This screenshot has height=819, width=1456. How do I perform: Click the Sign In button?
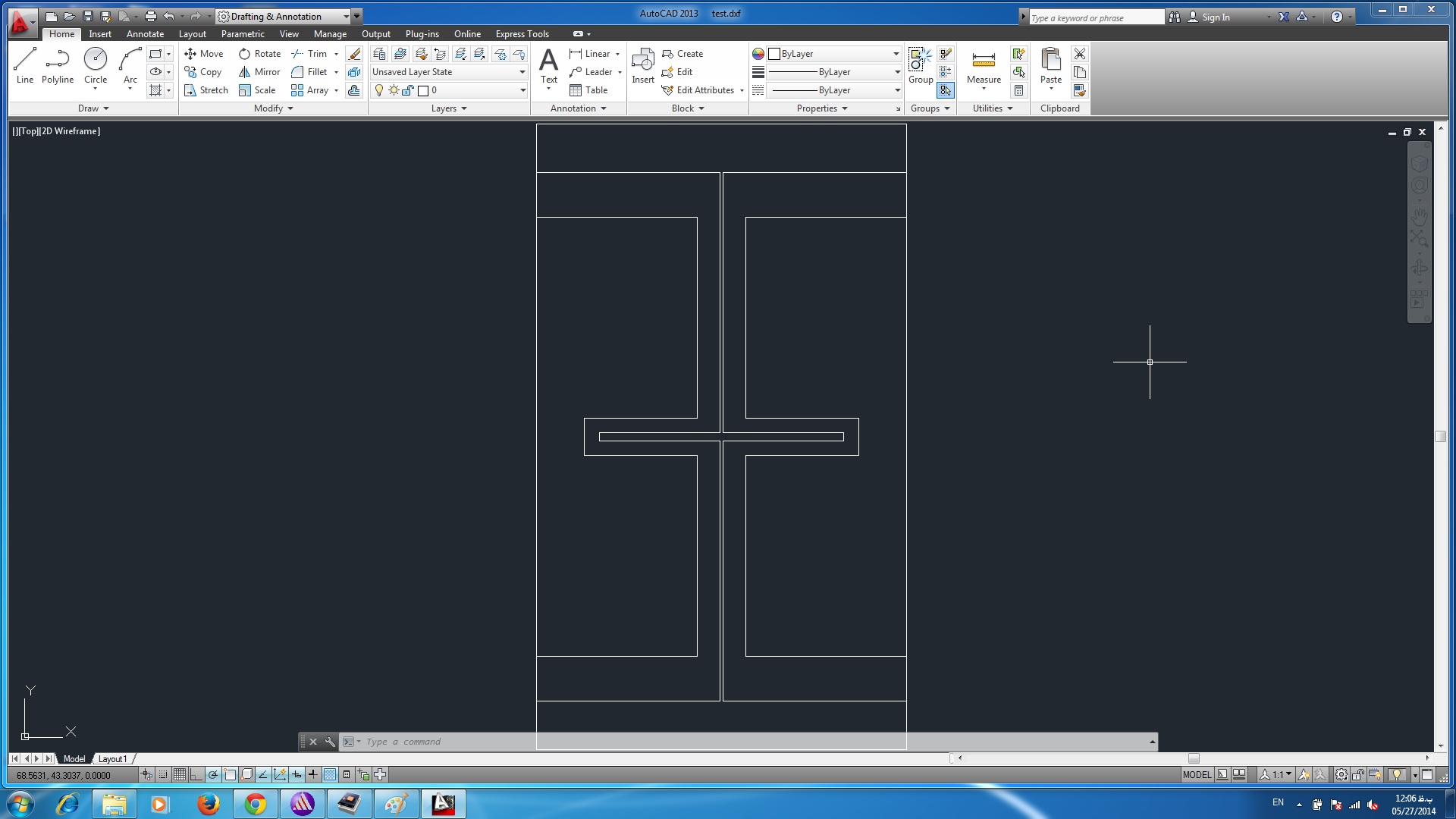[1215, 17]
